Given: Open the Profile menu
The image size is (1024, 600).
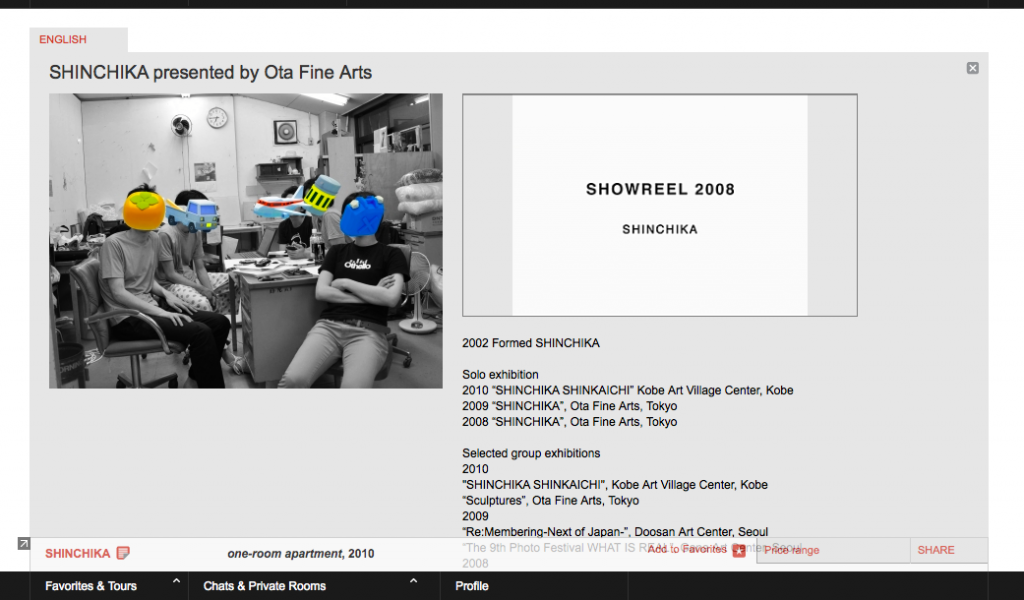Looking at the screenshot, I should pyautogui.click(x=472, y=586).
